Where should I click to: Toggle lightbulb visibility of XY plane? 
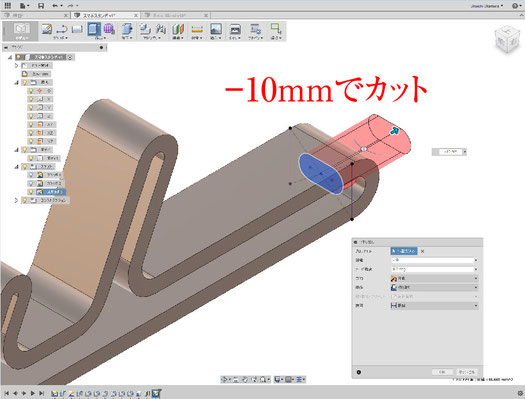pos(31,125)
